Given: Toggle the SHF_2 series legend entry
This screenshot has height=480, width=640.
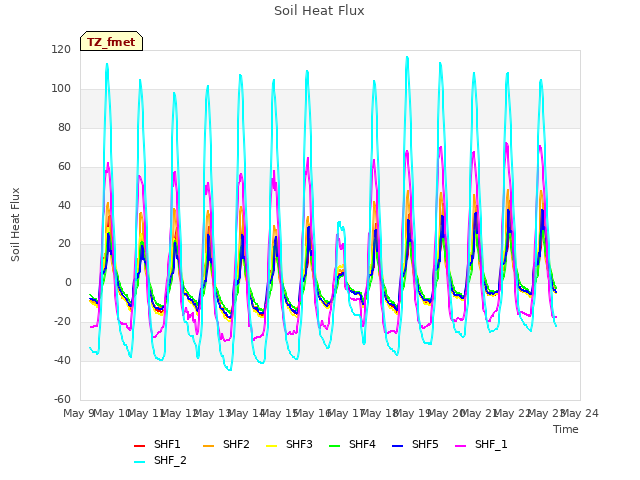Looking at the screenshot, I should click(x=160, y=460).
